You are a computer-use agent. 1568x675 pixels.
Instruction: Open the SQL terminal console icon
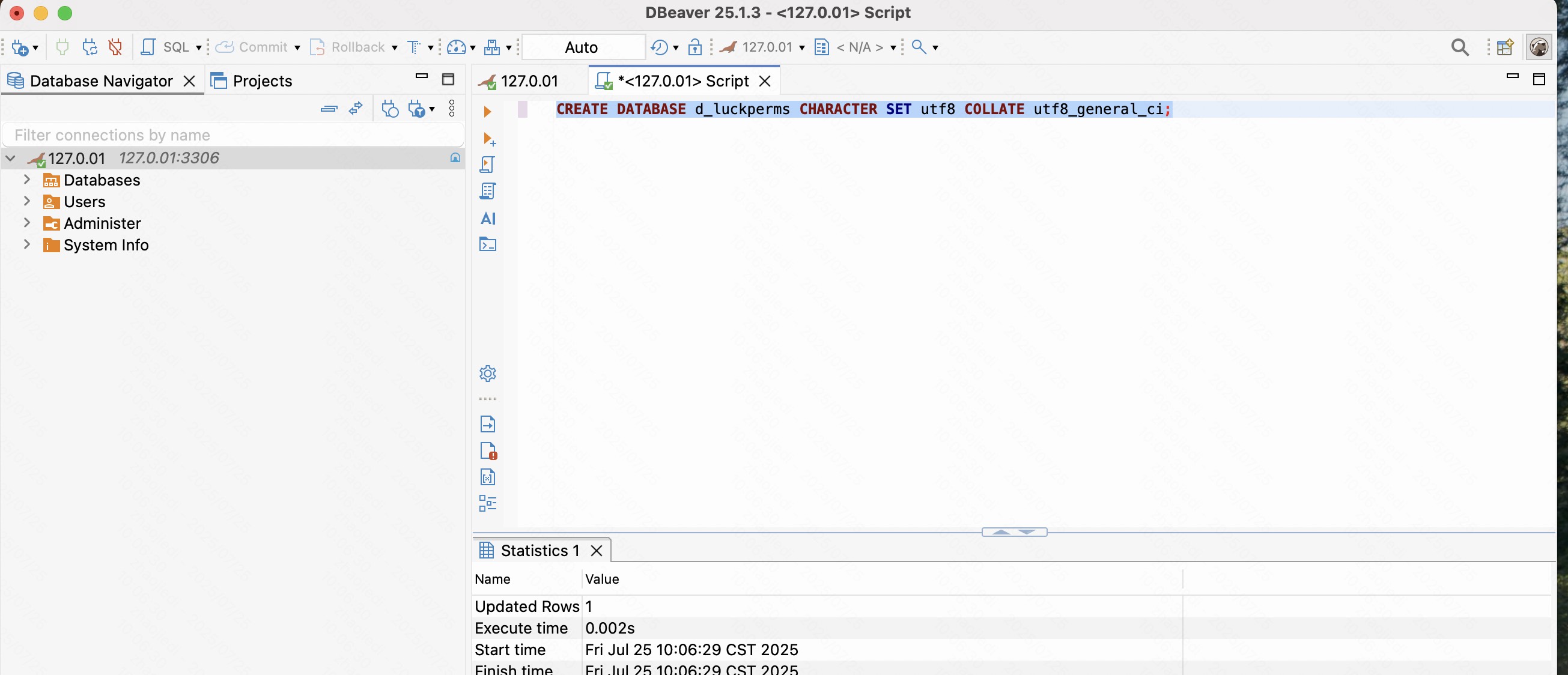[x=488, y=244]
